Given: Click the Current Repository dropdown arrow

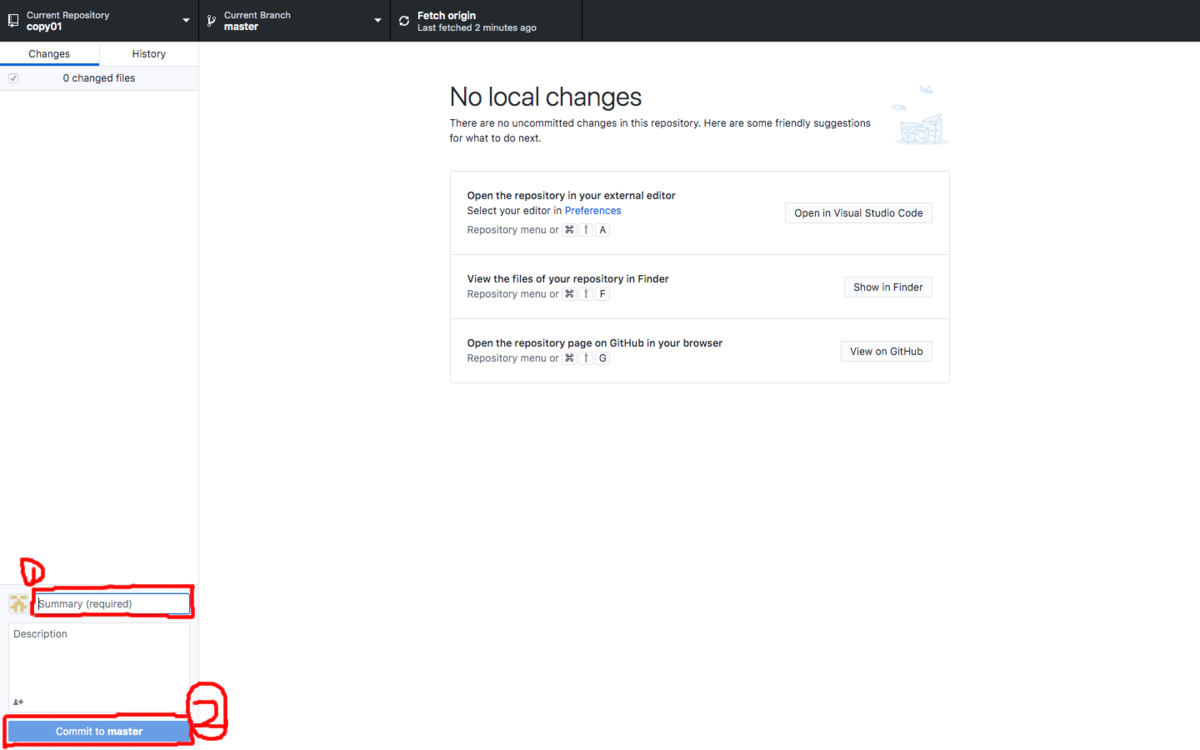Looking at the screenshot, I should pos(186,21).
